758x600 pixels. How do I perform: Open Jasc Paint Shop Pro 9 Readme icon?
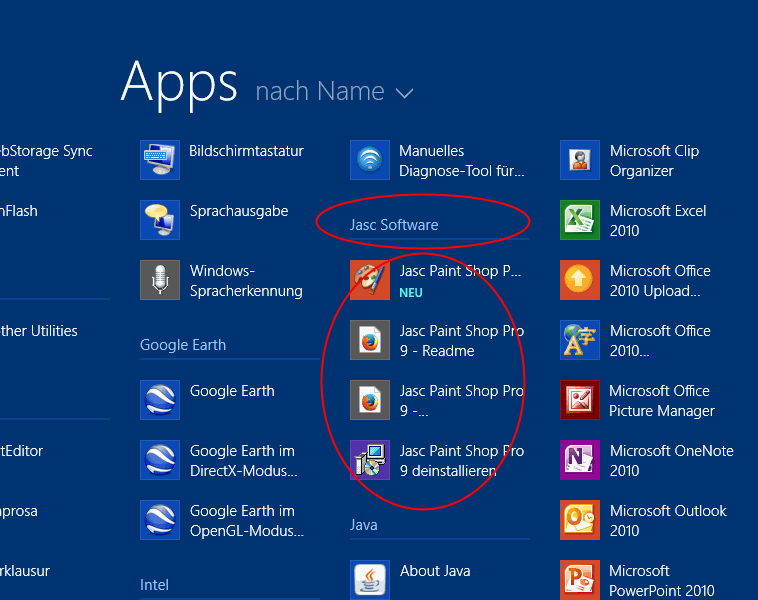pos(370,340)
